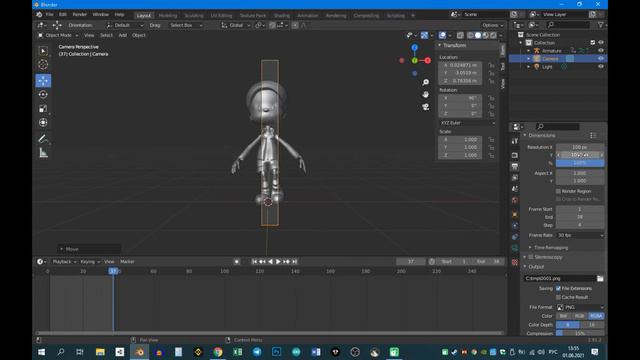Open the Global orientation dropdown

(x=236, y=25)
